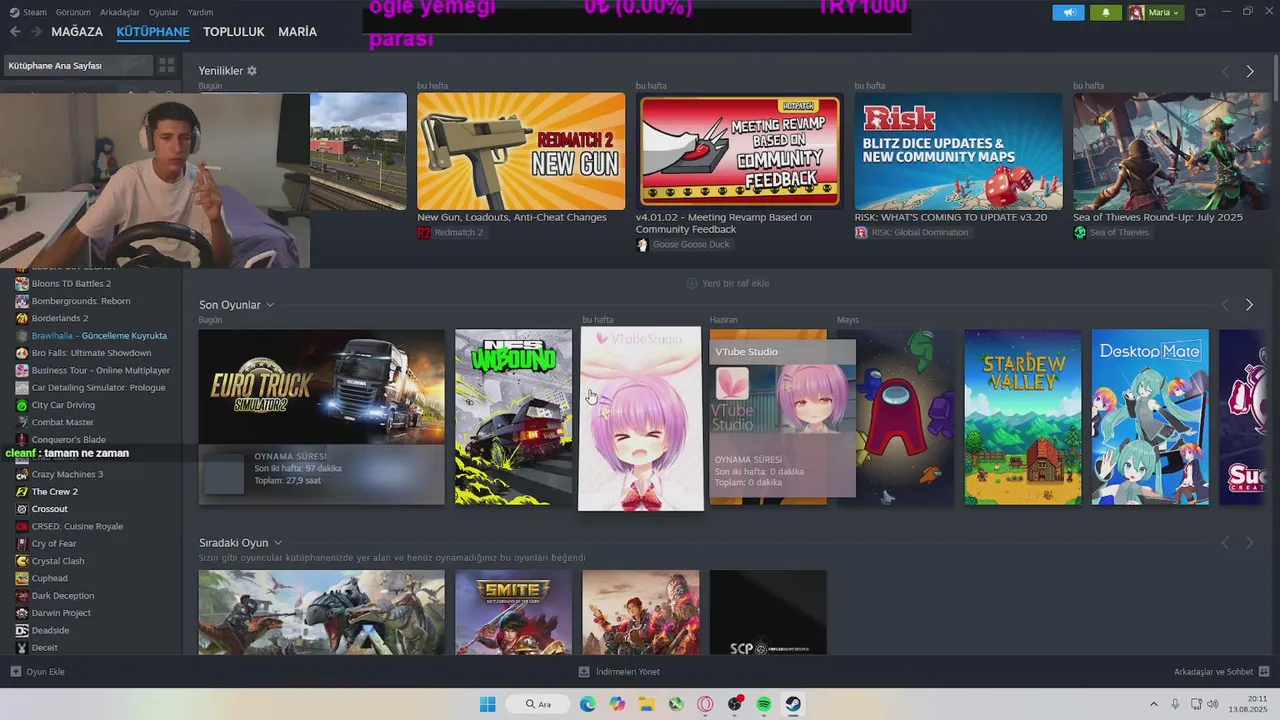The height and width of the screenshot is (720, 1280).
Task: Open Yenilikler settings gear
Action: [x=252, y=71]
